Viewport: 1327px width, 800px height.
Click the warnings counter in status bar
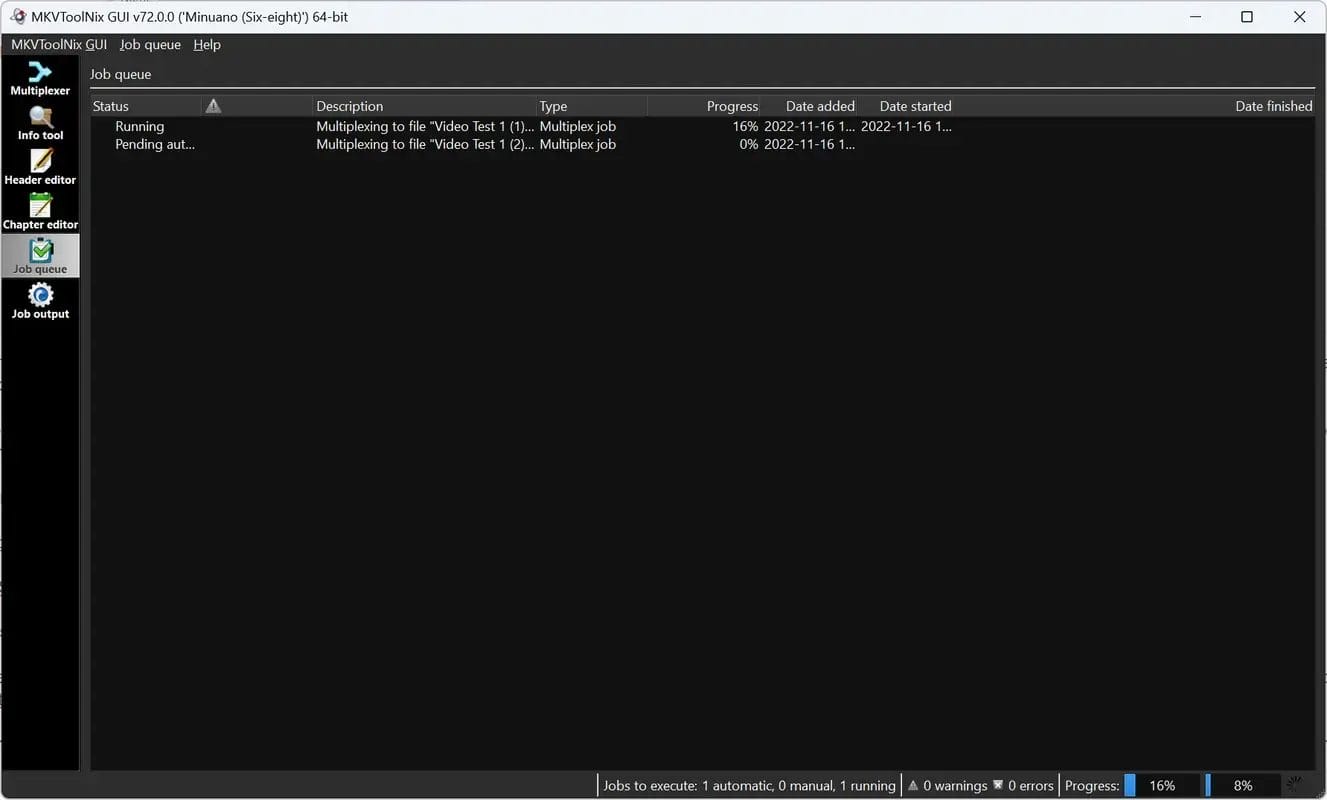pos(947,785)
